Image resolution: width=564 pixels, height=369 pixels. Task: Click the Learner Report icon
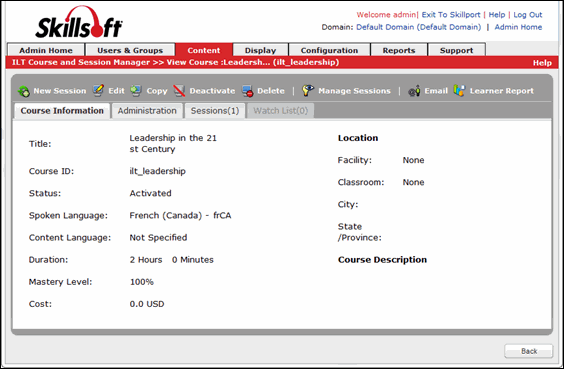459,90
